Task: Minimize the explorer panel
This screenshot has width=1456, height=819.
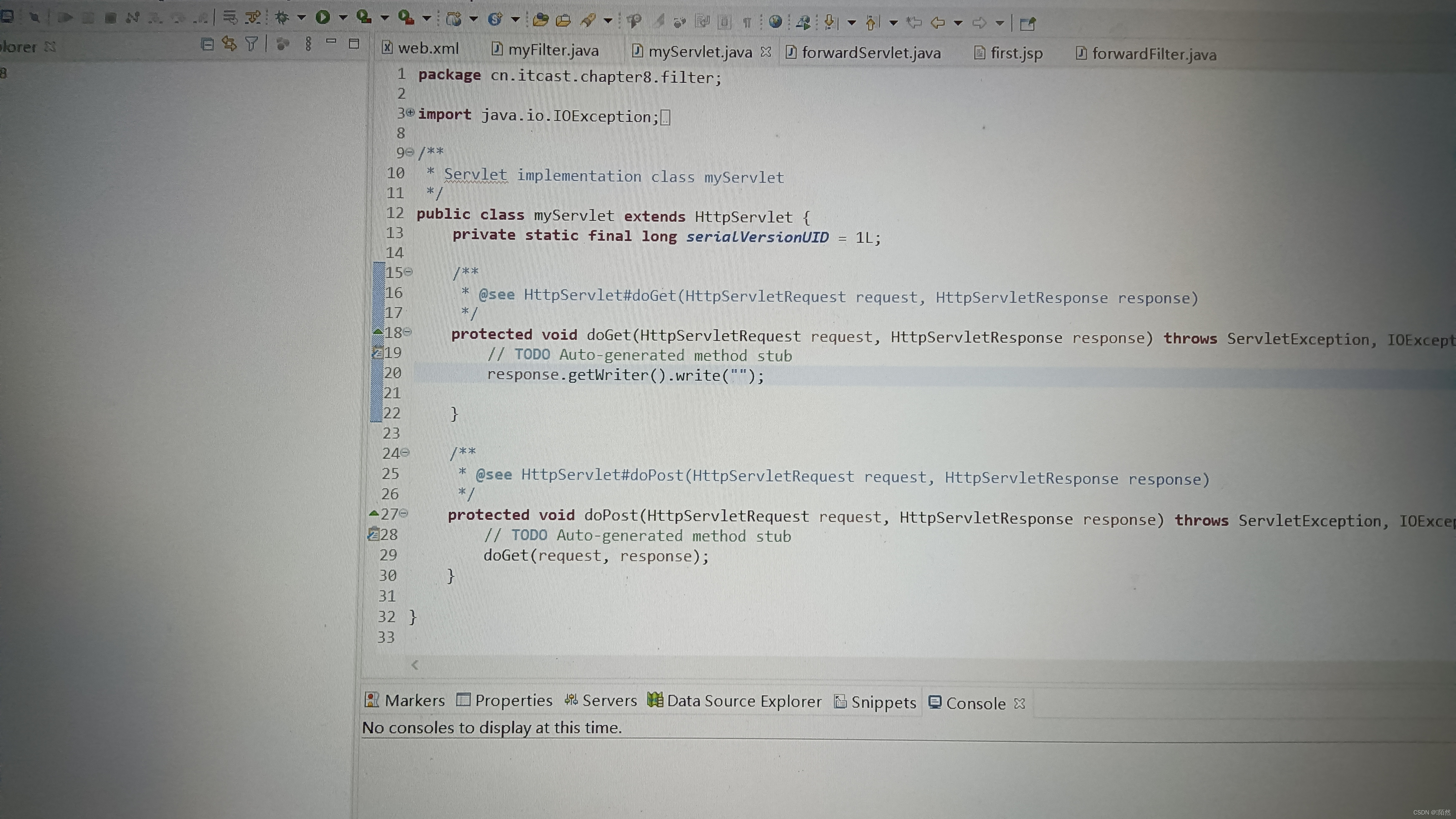Action: [x=331, y=41]
